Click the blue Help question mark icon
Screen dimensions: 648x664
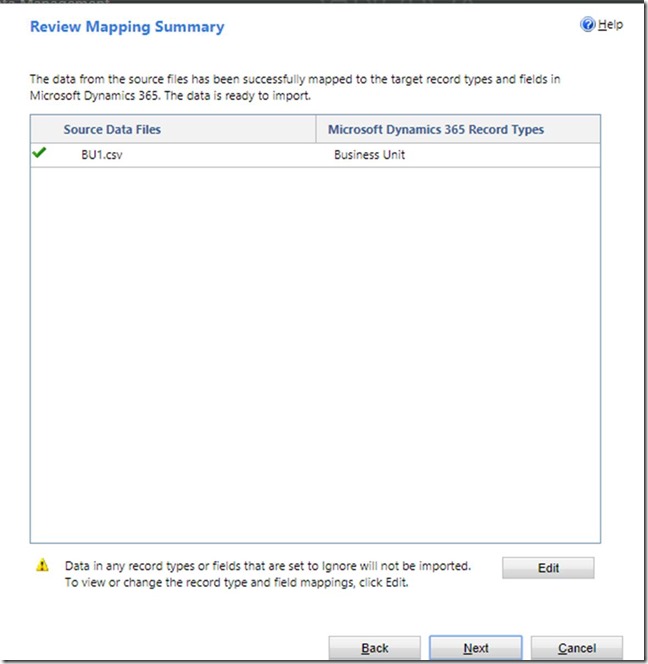click(588, 25)
